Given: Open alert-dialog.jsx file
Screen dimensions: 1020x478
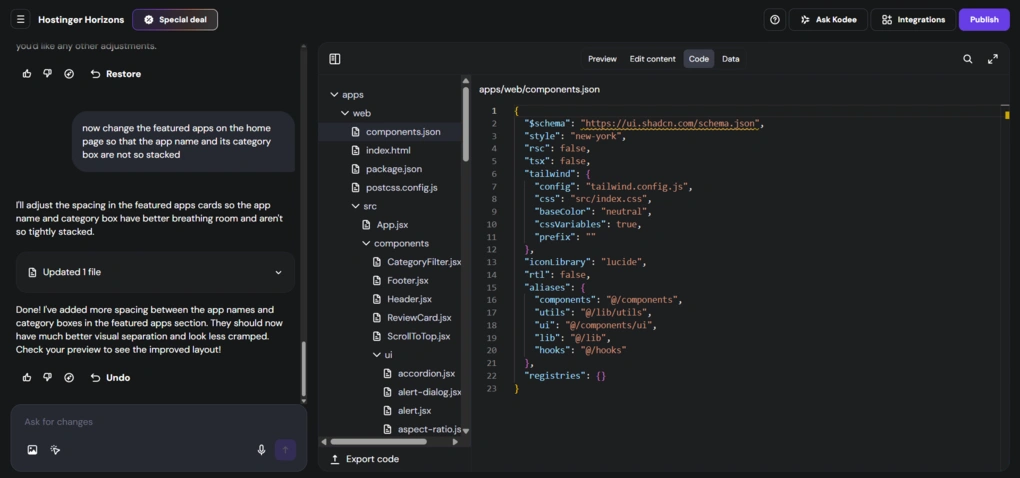Looking at the screenshot, I should (422, 392).
